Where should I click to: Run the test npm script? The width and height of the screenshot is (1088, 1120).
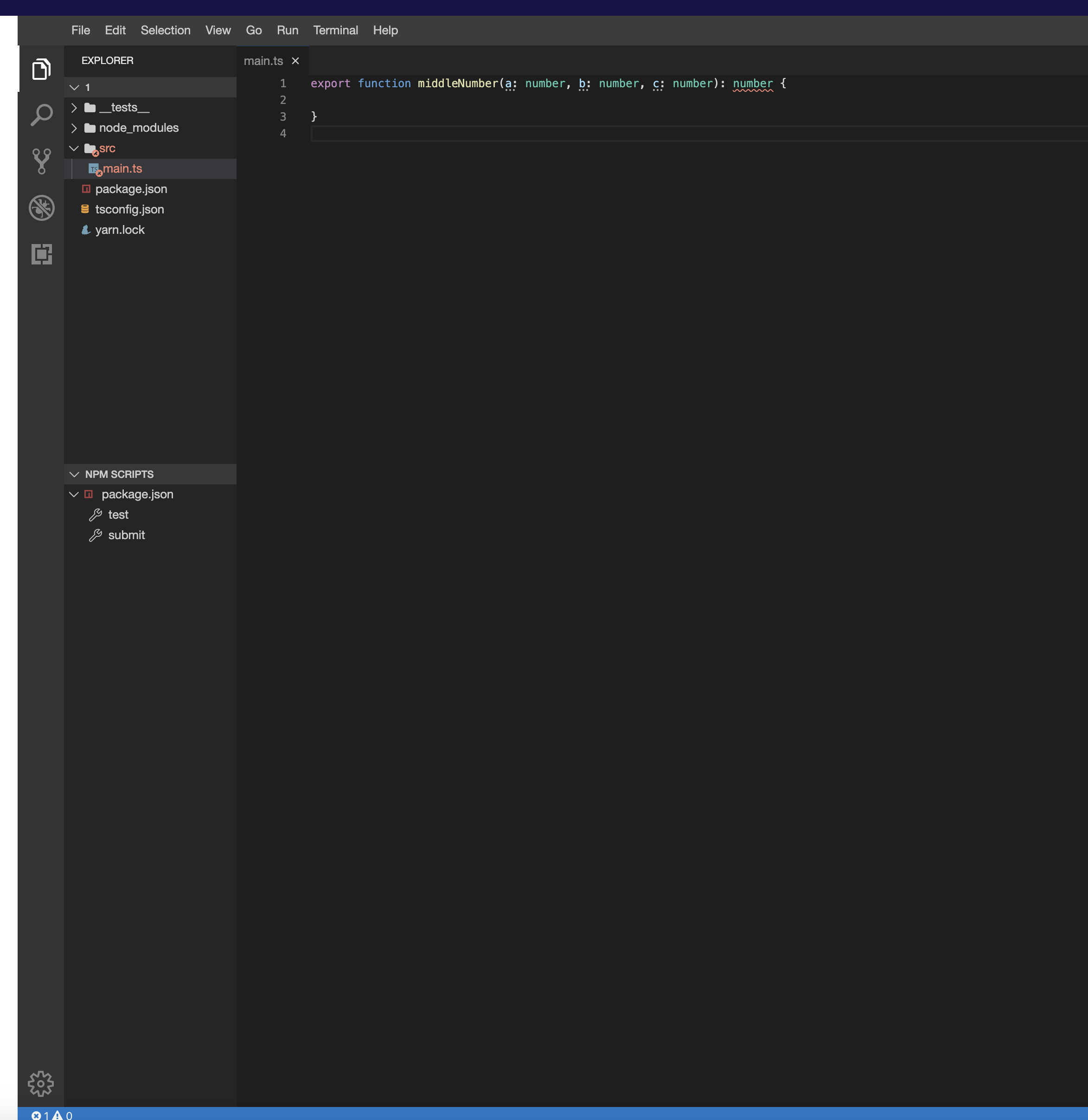tap(118, 515)
